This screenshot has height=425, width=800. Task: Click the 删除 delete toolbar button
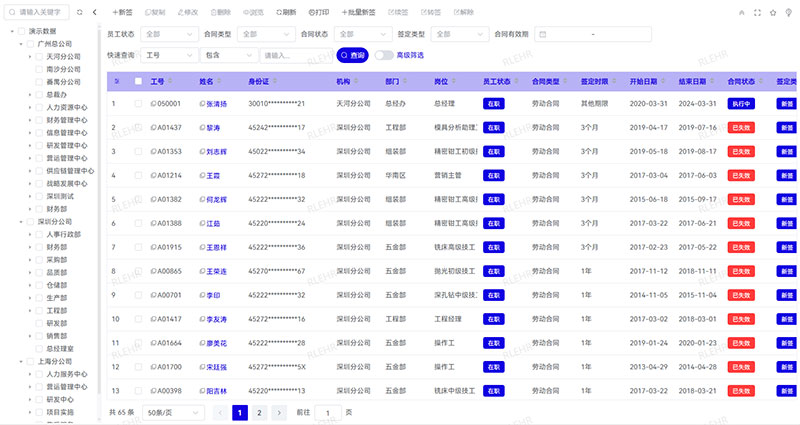point(220,12)
